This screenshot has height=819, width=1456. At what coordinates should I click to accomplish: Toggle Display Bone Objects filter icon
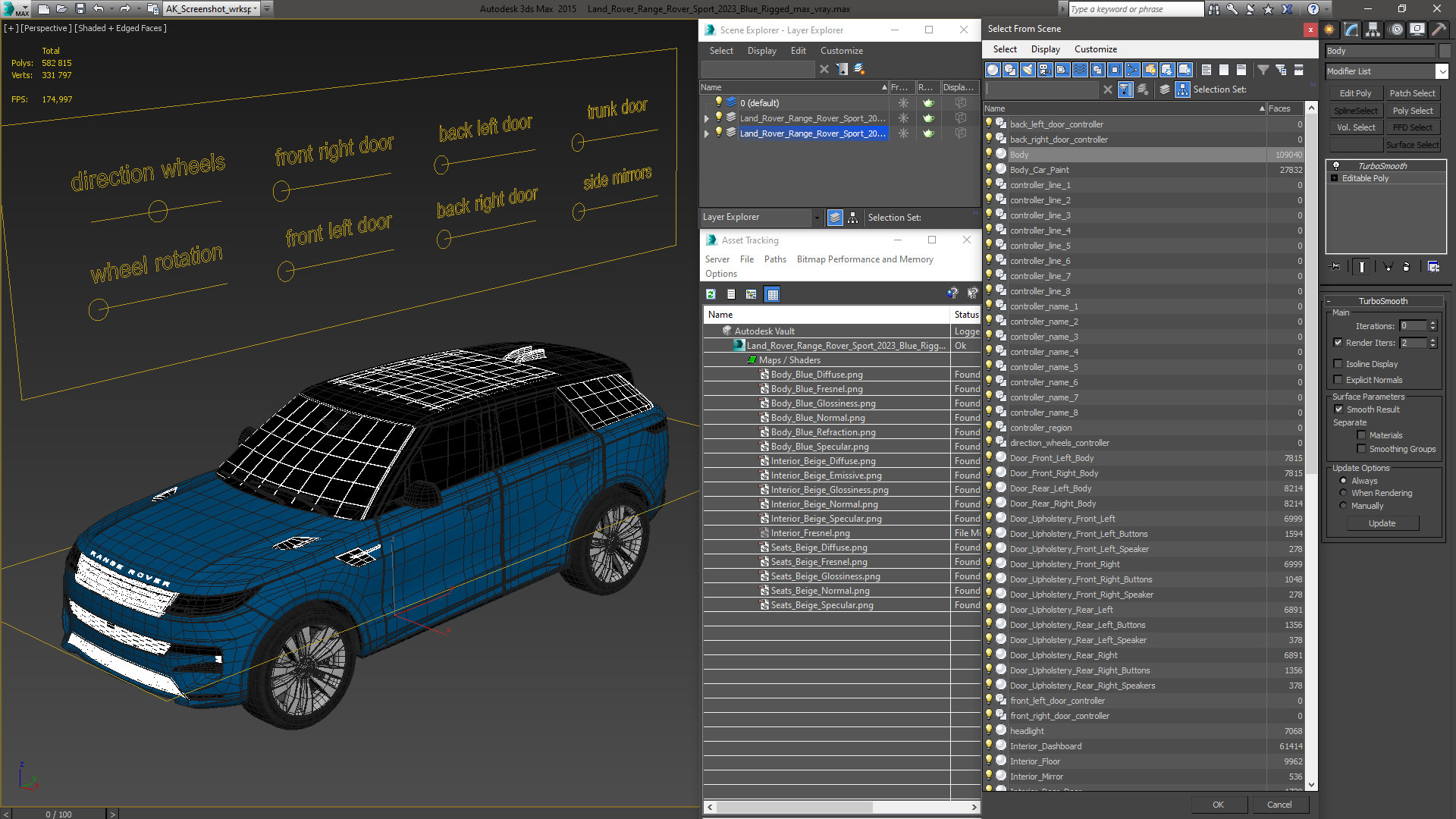(x=1132, y=70)
